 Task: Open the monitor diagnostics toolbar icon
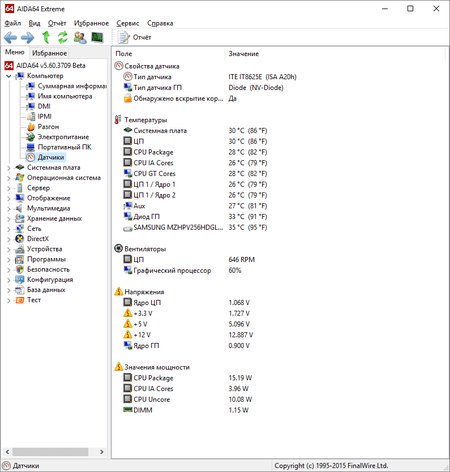coord(97,37)
